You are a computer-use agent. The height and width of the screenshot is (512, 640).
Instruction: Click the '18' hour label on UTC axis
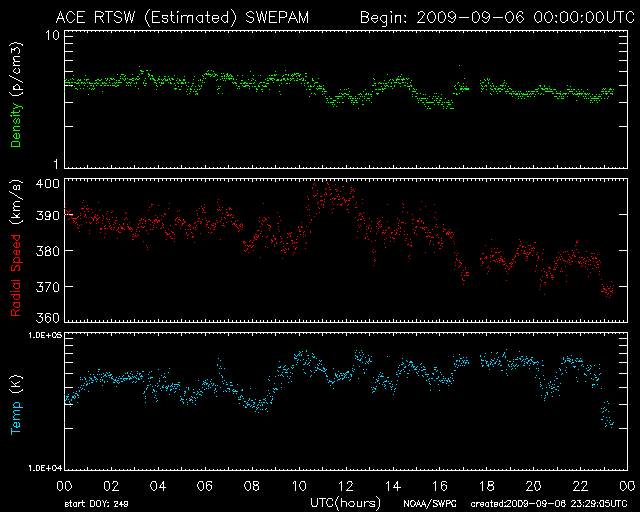tap(487, 486)
